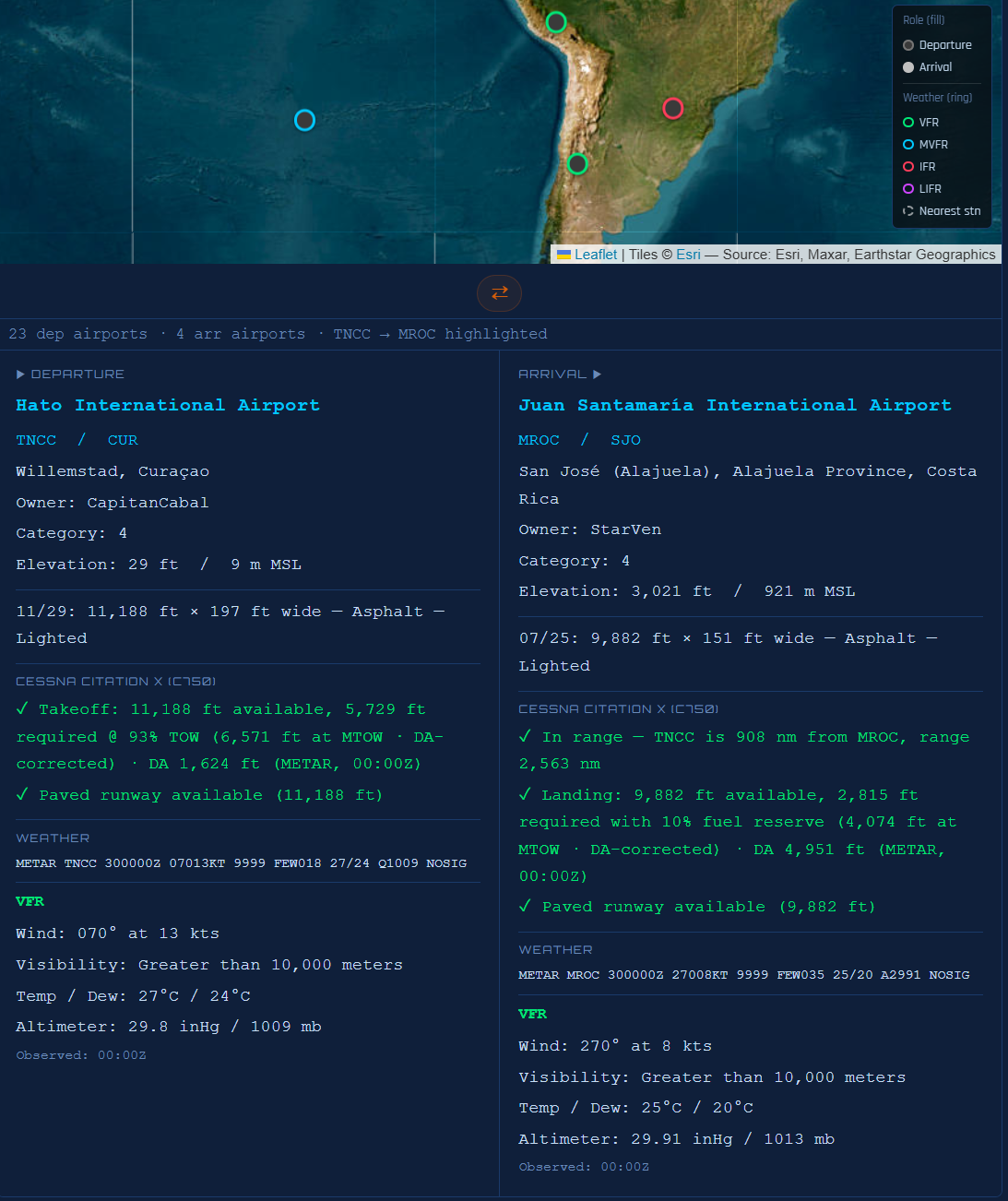Open the Hato International Airport heading
Screen dimensions: 1008x1201
(x=168, y=405)
